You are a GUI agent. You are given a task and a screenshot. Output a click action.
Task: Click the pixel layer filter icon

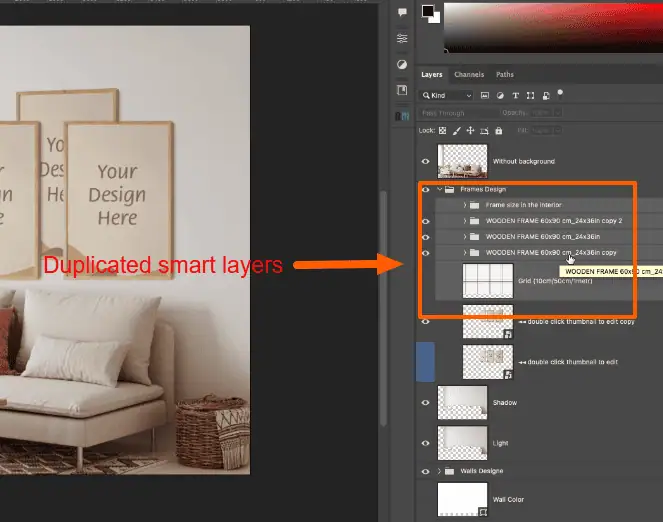point(485,95)
